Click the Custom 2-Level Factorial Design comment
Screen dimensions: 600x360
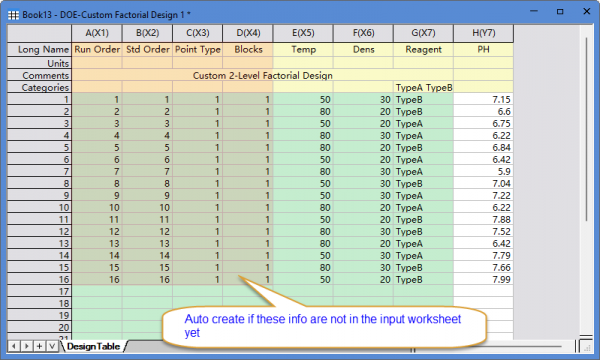[262, 75]
